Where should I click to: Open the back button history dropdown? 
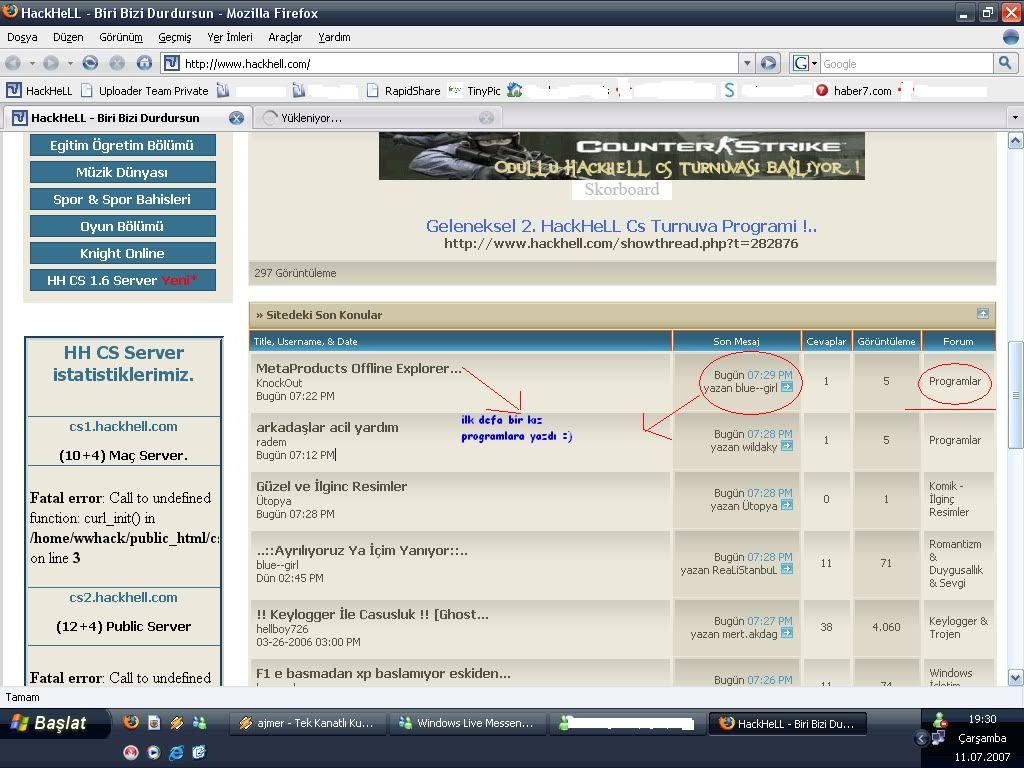coord(32,63)
